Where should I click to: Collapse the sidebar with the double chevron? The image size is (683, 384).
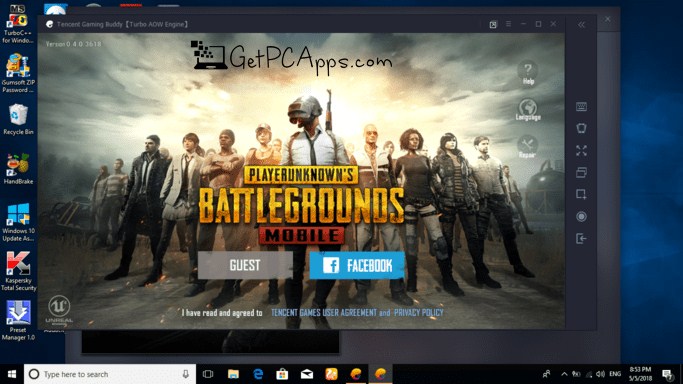pyautogui.click(x=581, y=25)
